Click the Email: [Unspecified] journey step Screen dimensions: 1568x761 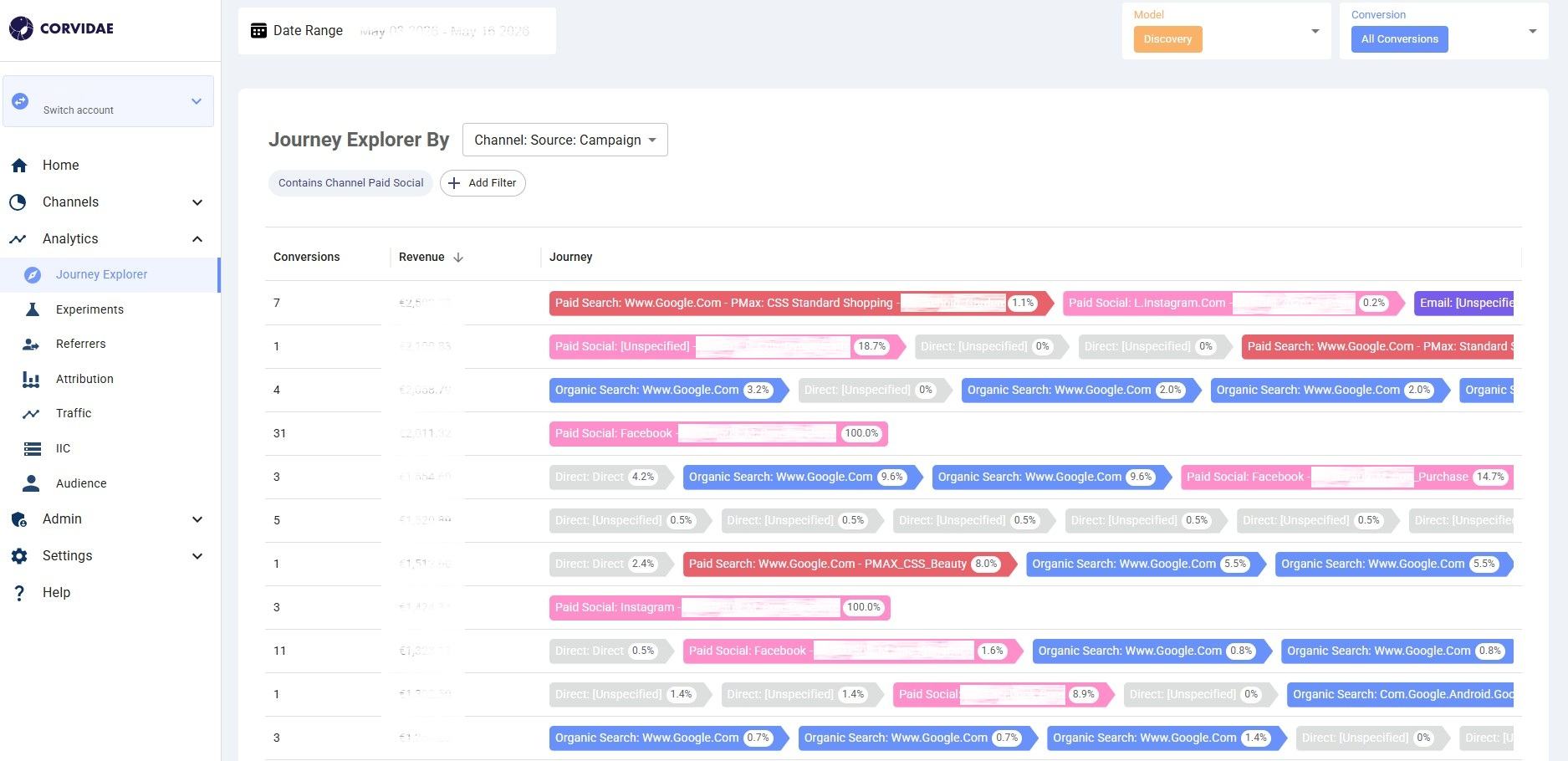click(x=1463, y=303)
